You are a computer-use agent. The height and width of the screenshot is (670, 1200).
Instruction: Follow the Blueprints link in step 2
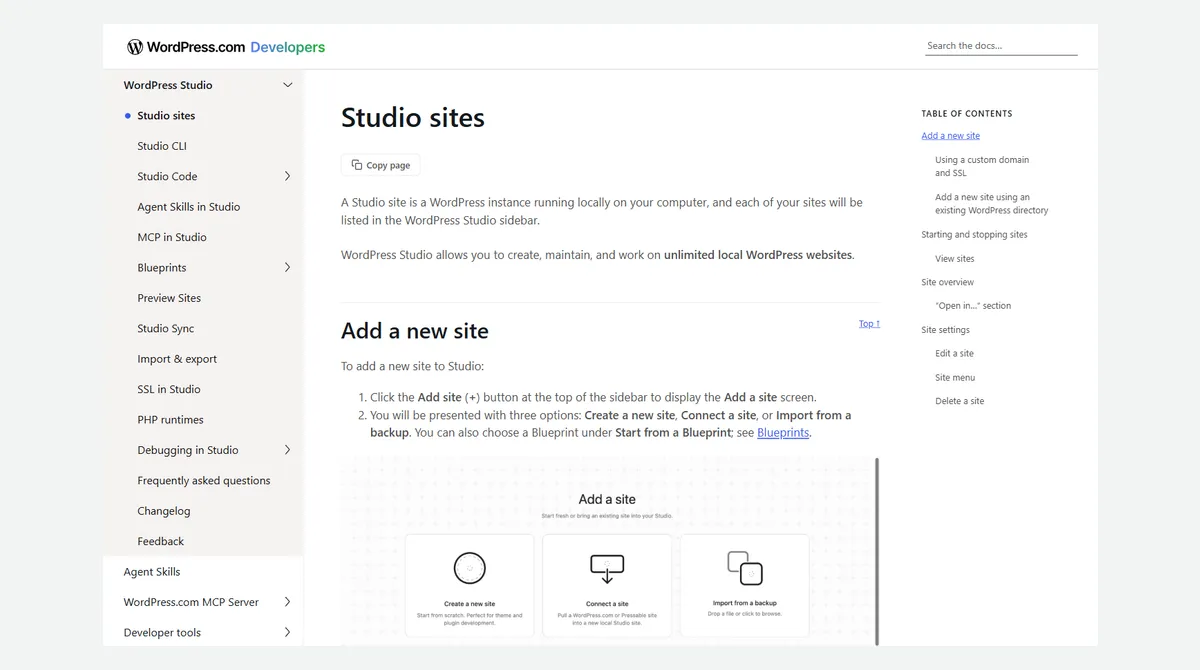pyautogui.click(x=783, y=433)
